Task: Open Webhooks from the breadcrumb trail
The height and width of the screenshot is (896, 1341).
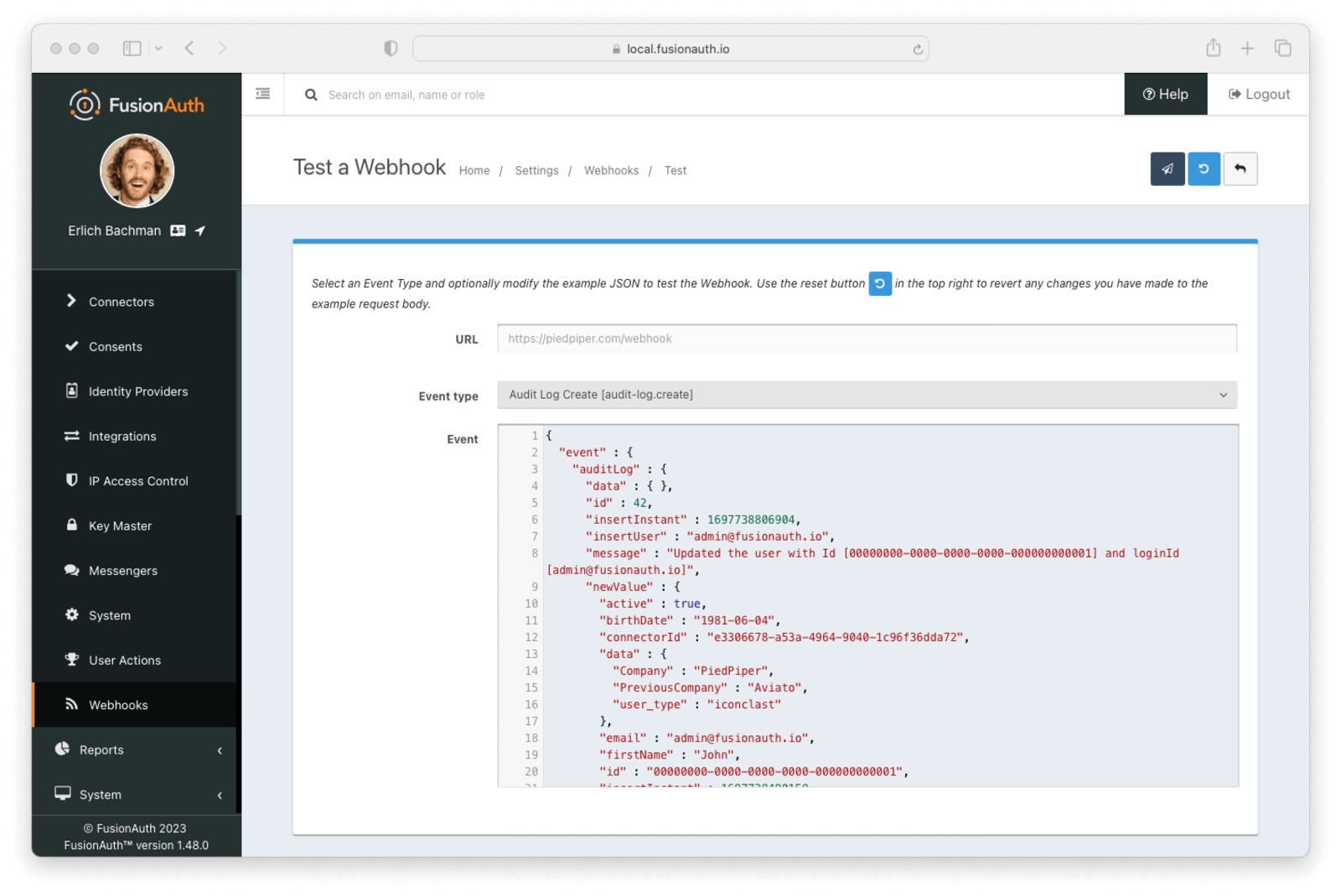Action: click(x=611, y=170)
